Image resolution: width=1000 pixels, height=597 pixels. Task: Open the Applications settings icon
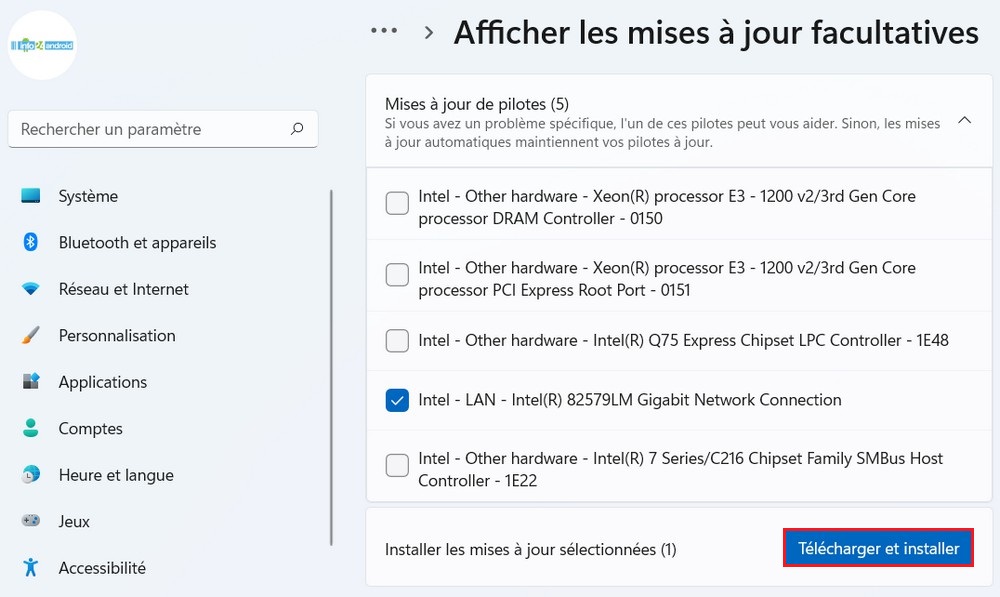(x=31, y=382)
